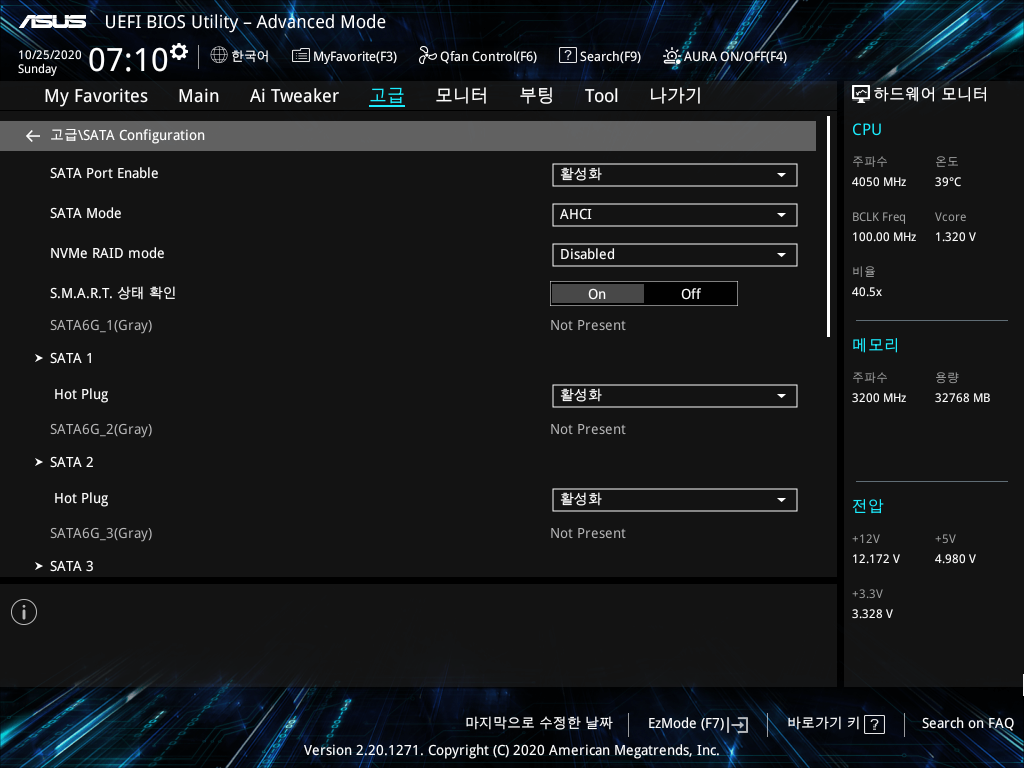Click Not Present next to SATA6G_1
Screen dimensions: 1024x768
click(588, 325)
